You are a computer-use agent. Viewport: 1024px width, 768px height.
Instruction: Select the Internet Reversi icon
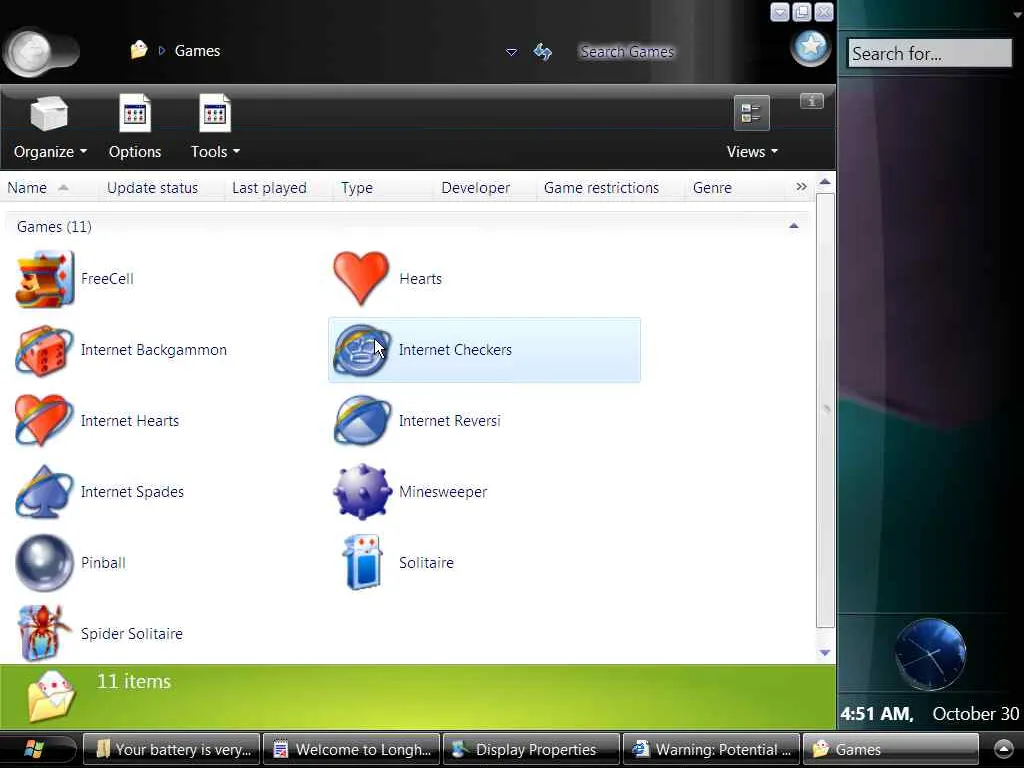pos(362,421)
